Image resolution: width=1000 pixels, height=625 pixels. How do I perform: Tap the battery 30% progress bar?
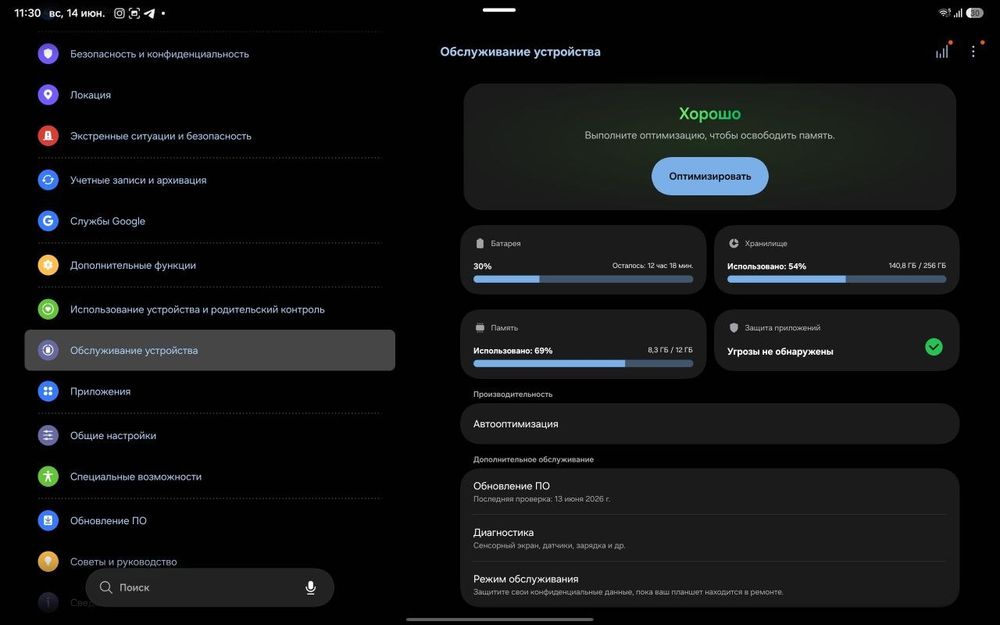tap(583, 279)
